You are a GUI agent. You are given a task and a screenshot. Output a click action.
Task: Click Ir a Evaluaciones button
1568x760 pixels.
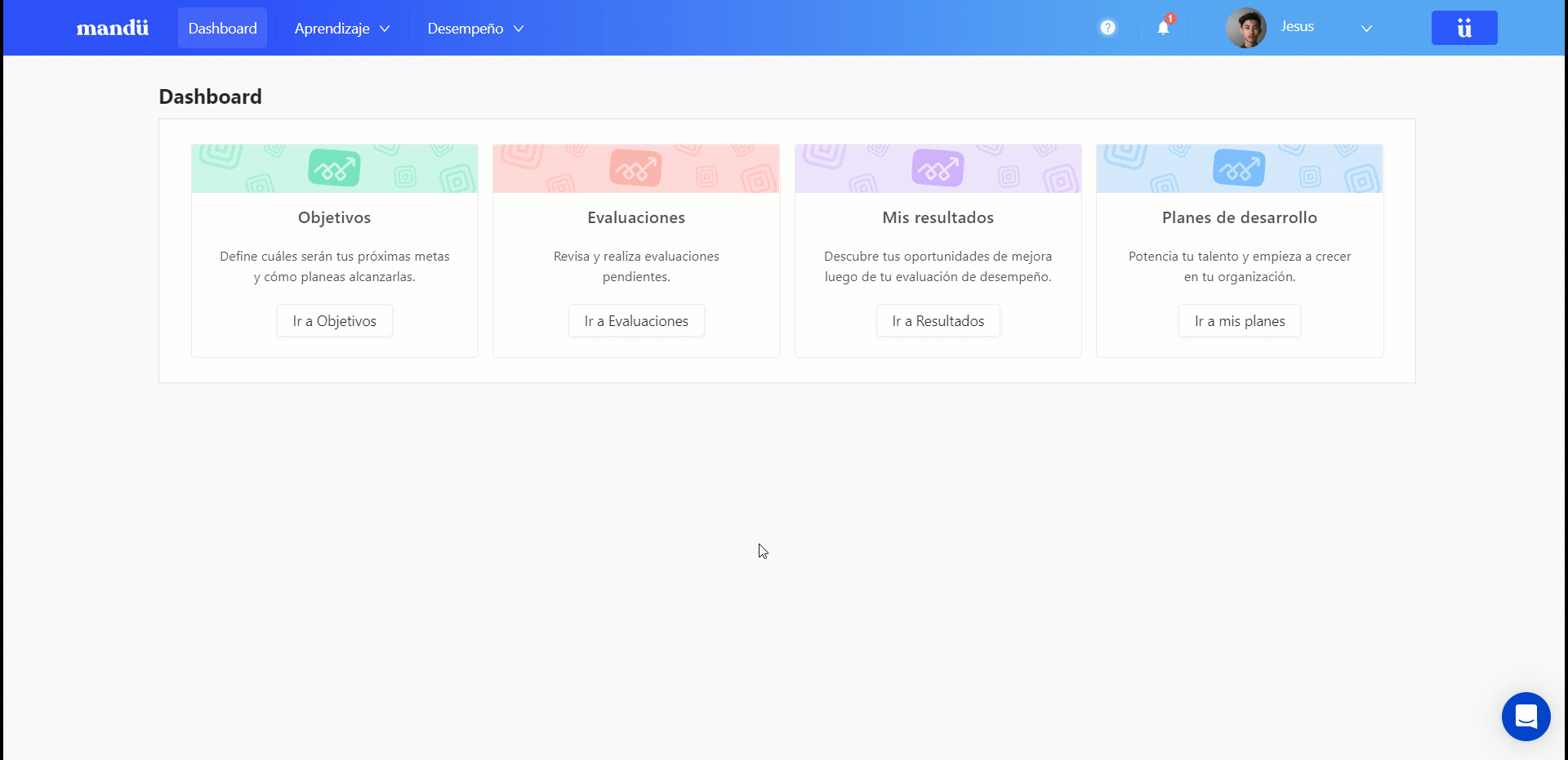(x=636, y=321)
